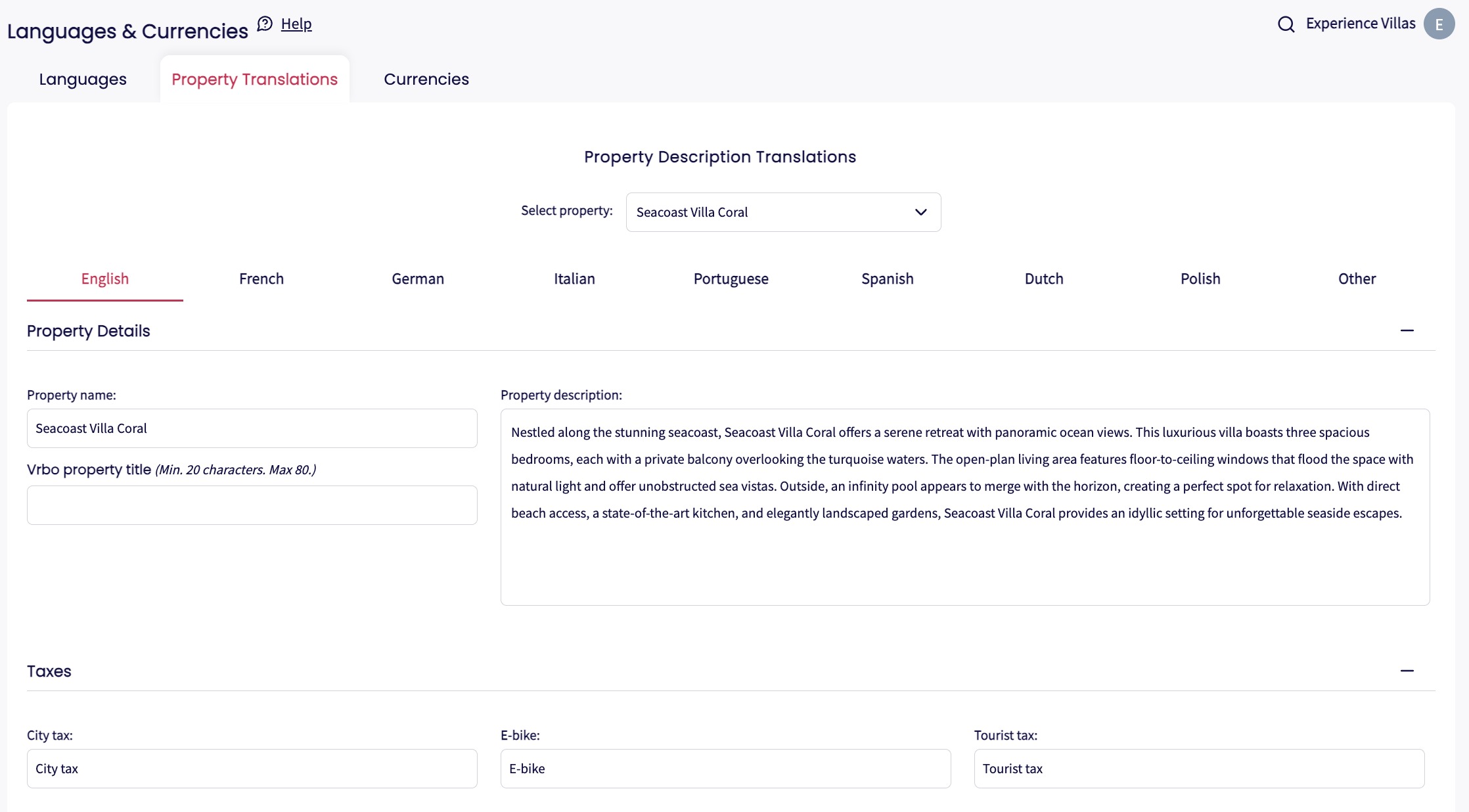1469x812 pixels.
Task: Select the French language tab
Action: point(261,279)
